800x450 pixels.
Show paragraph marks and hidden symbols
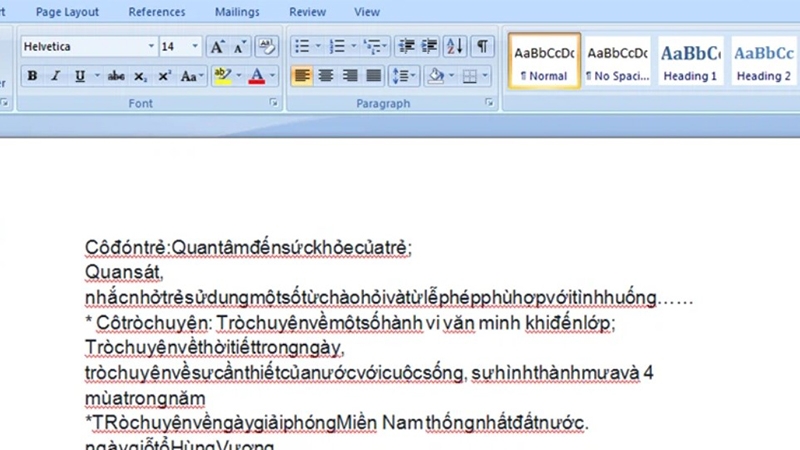tap(482, 46)
